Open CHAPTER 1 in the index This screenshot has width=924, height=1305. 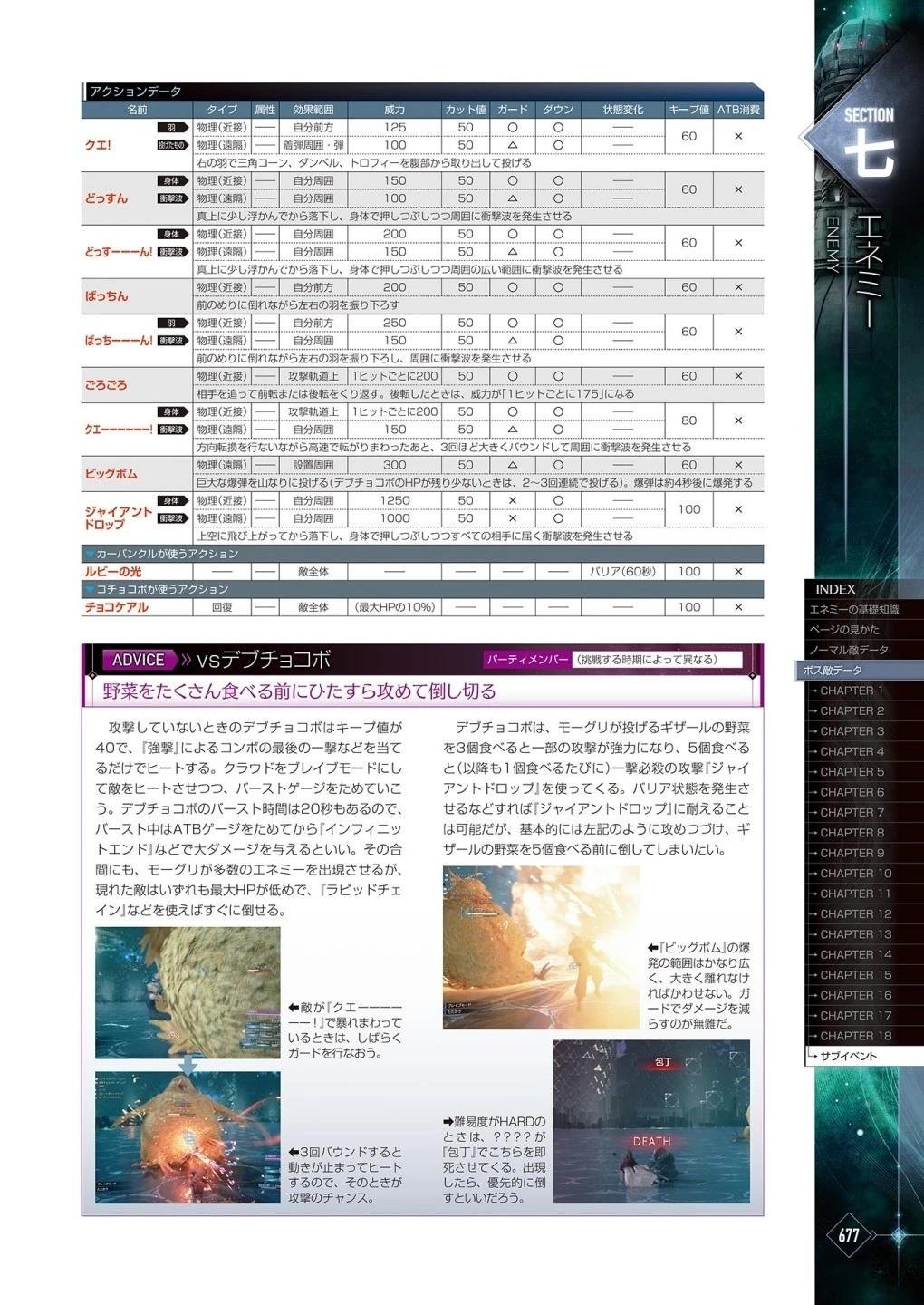[x=852, y=691]
